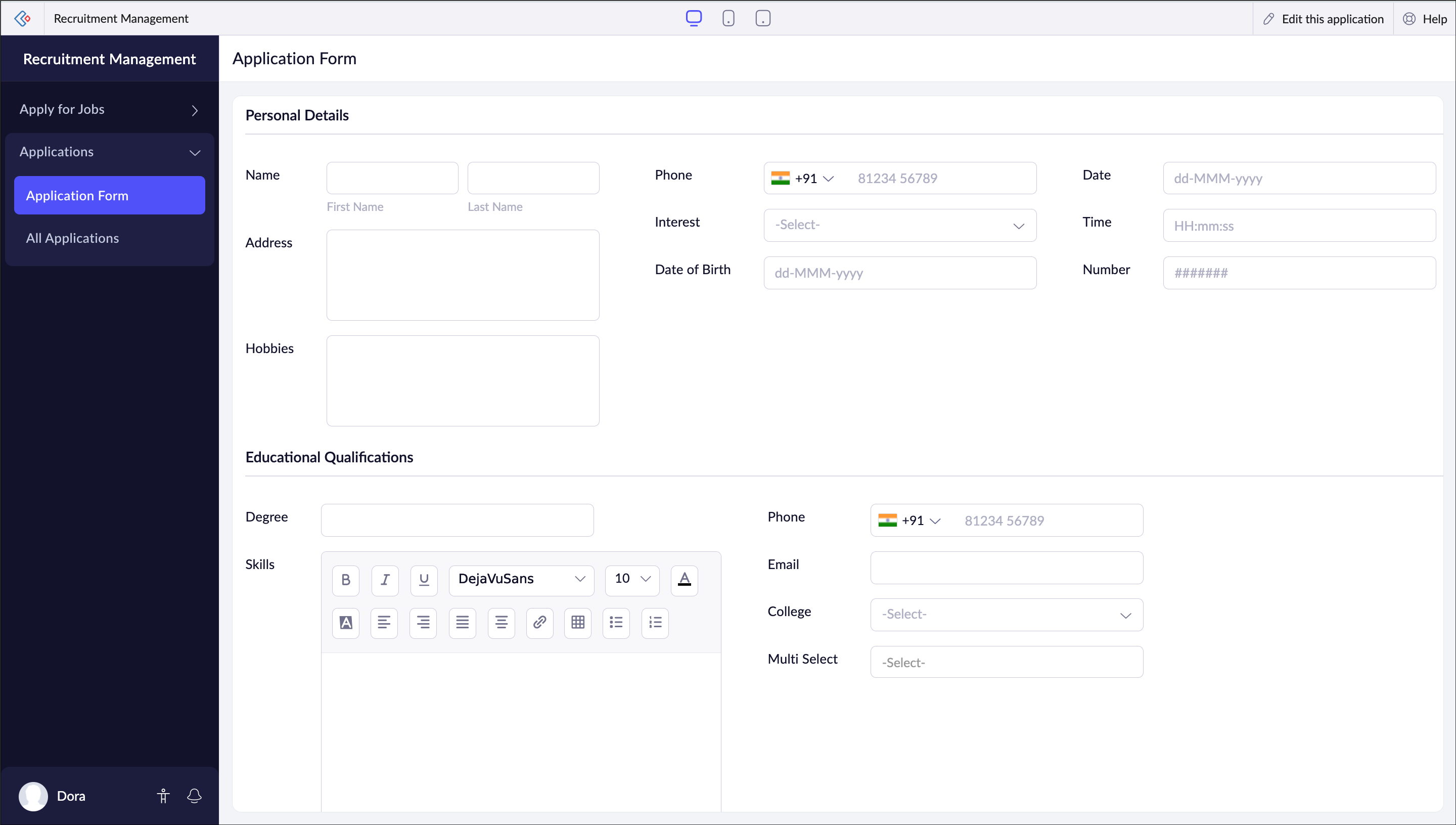Click the bulleted list icon
The width and height of the screenshot is (1456, 825).
[616, 623]
